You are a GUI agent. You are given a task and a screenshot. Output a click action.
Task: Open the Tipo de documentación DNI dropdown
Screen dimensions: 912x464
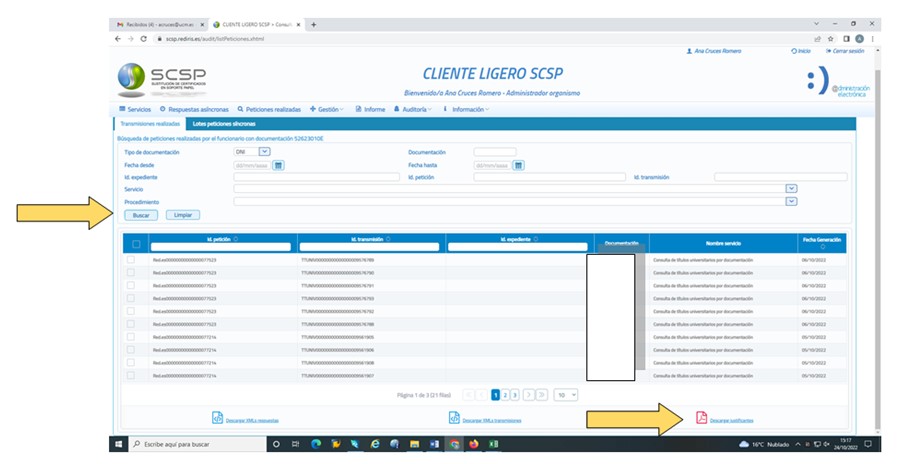click(x=265, y=152)
